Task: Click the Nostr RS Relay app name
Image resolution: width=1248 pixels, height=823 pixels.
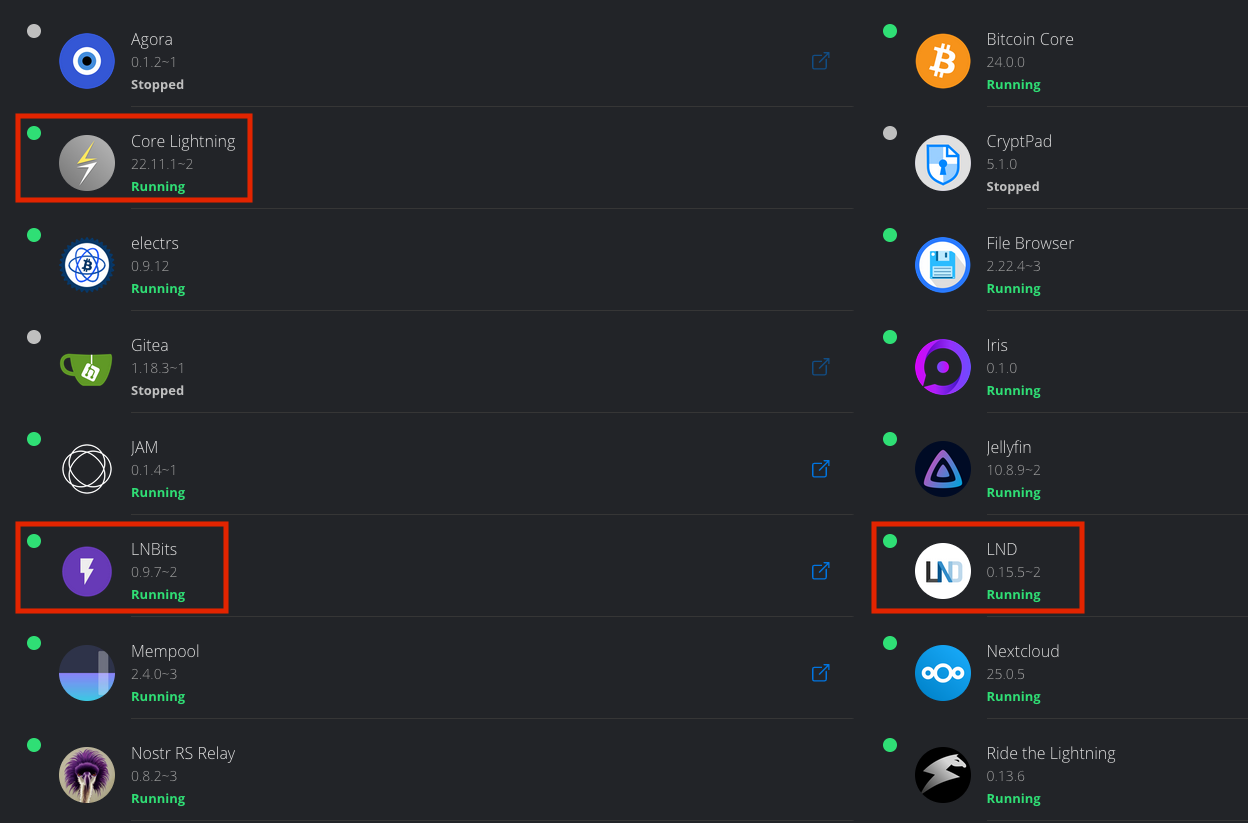Action: 183,754
